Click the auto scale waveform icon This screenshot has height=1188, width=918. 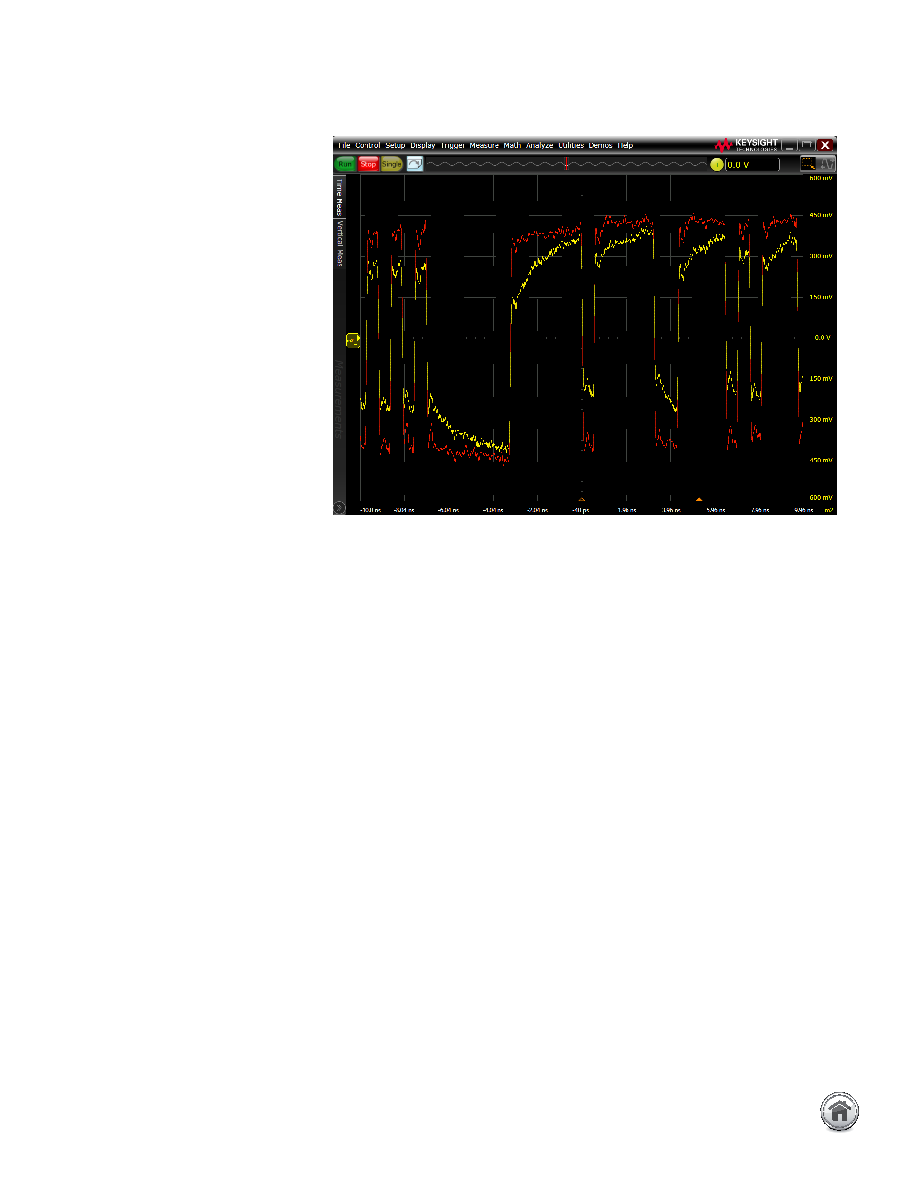pyautogui.click(x=415, y=164)
